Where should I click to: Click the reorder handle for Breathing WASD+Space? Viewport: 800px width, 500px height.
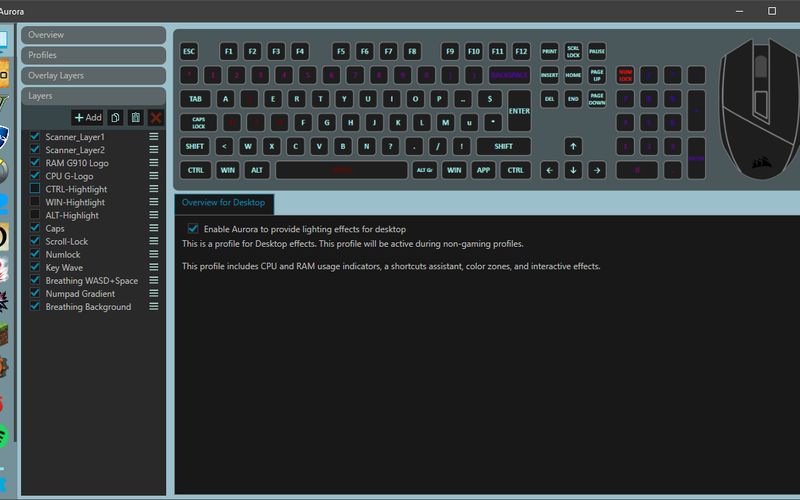click(x=154, y=281)
